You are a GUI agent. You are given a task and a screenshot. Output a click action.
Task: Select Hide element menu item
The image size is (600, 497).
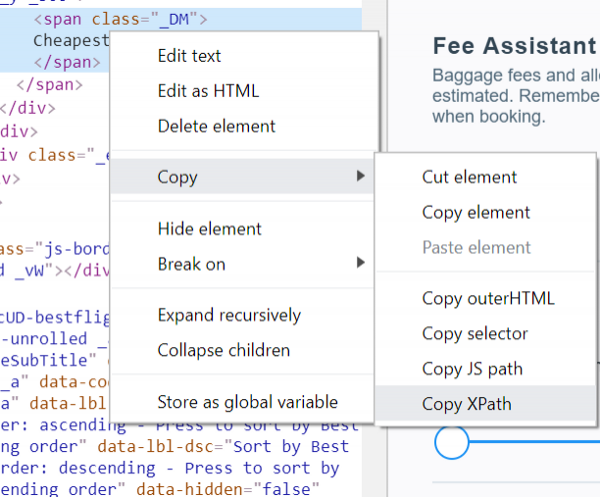(x=211, y=229)
